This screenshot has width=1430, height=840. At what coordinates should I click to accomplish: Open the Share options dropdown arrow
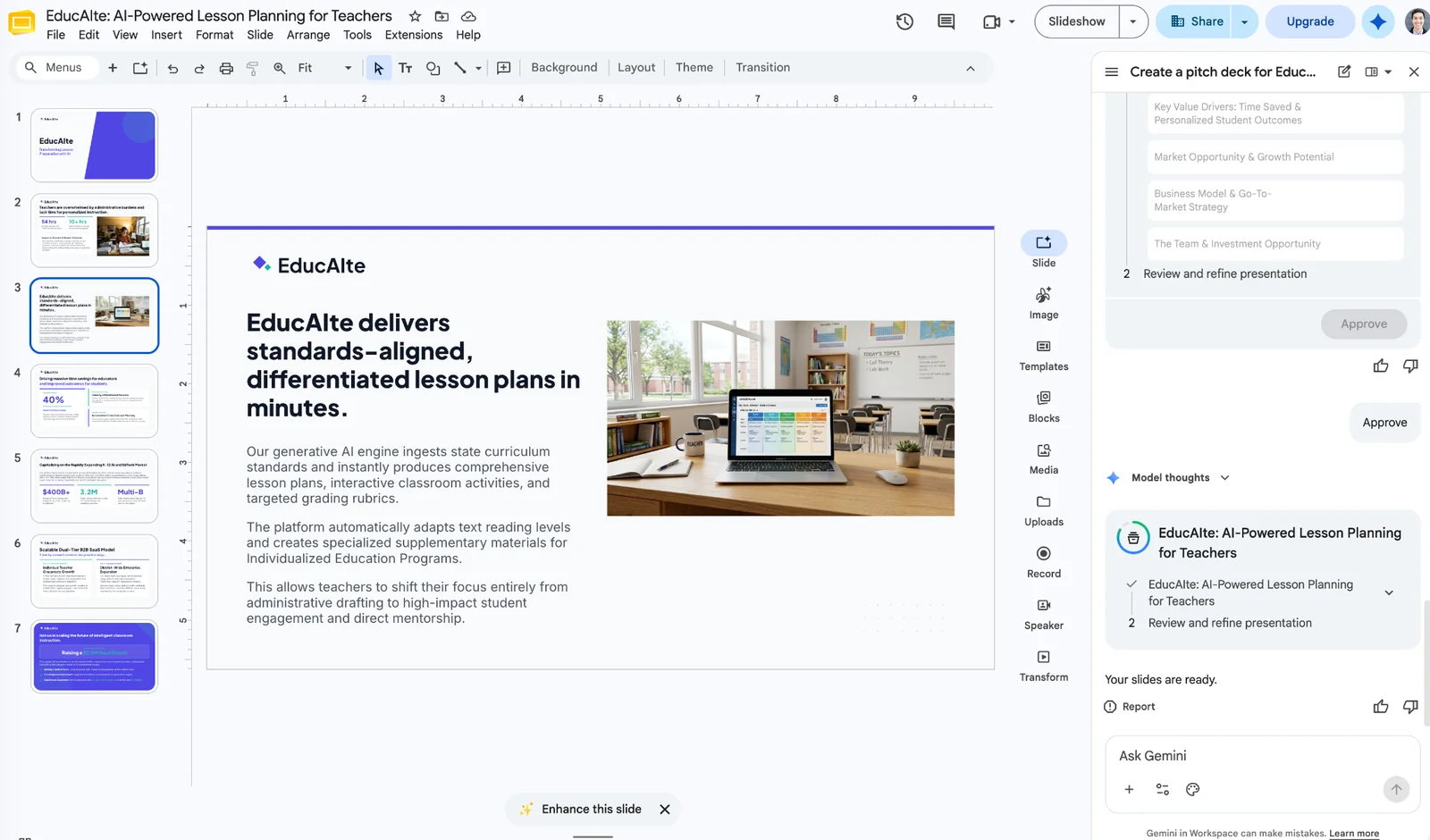[1244, 21]
